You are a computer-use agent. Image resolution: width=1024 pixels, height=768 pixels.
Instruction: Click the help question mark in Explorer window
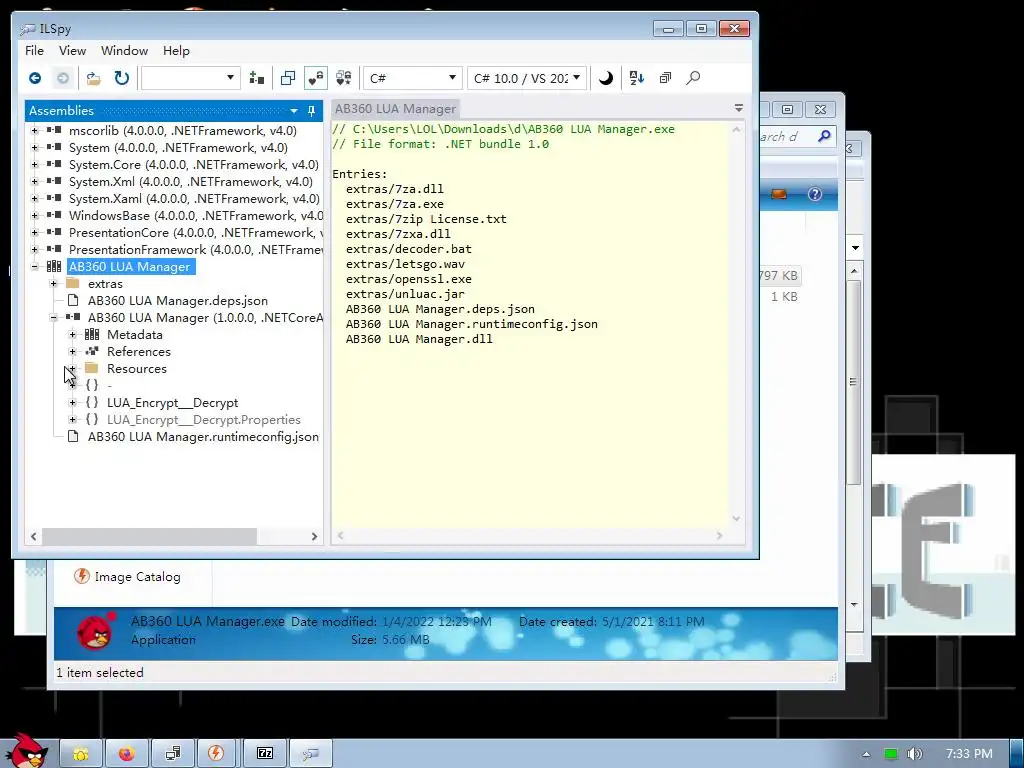click(814, 194)
